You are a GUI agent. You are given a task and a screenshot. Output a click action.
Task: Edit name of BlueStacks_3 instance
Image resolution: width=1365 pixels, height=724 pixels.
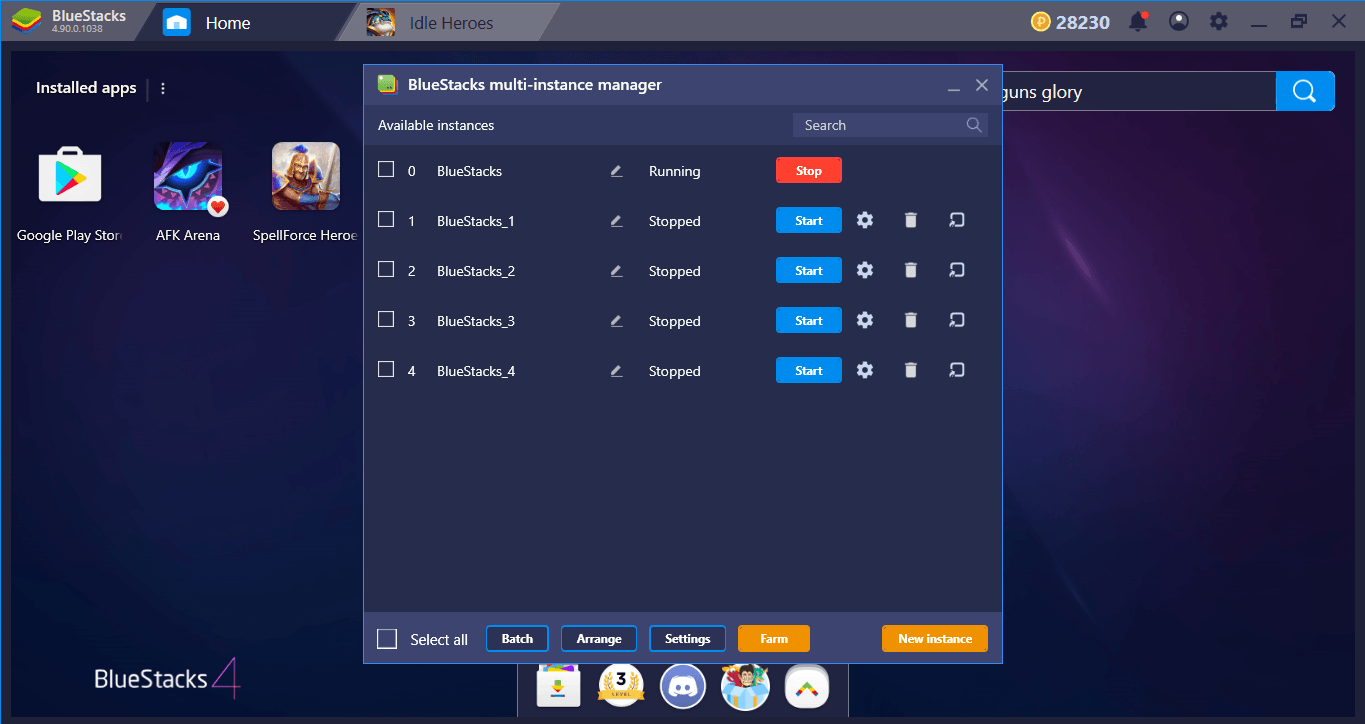tap(616, 321)
